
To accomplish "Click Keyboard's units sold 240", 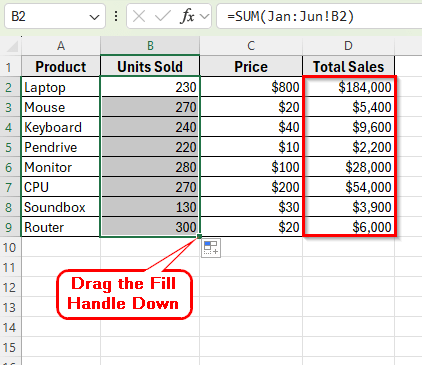I will click(150, 127).
